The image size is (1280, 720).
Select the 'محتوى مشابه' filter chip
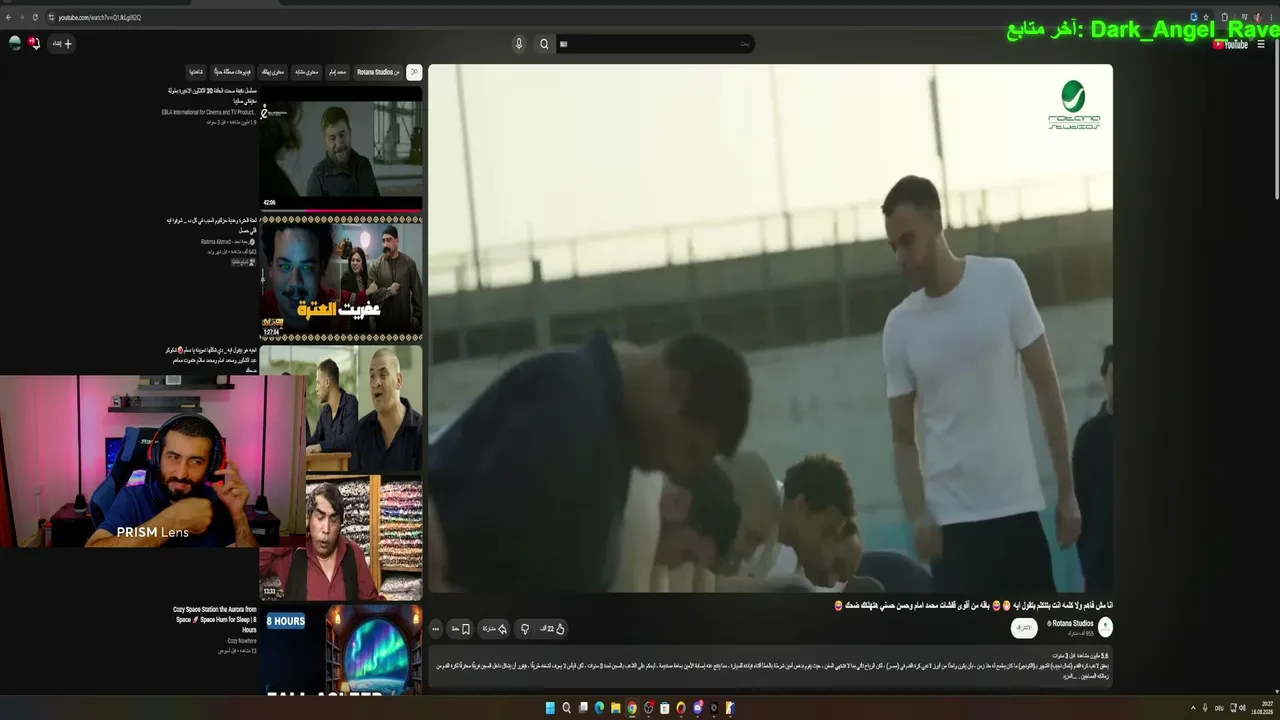(x=306, y=72)
